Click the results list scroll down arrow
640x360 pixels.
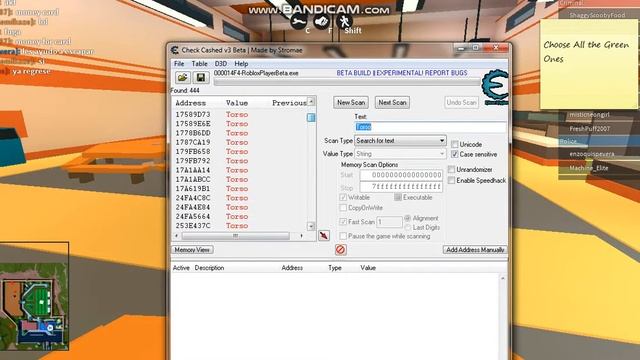point(311,226)
